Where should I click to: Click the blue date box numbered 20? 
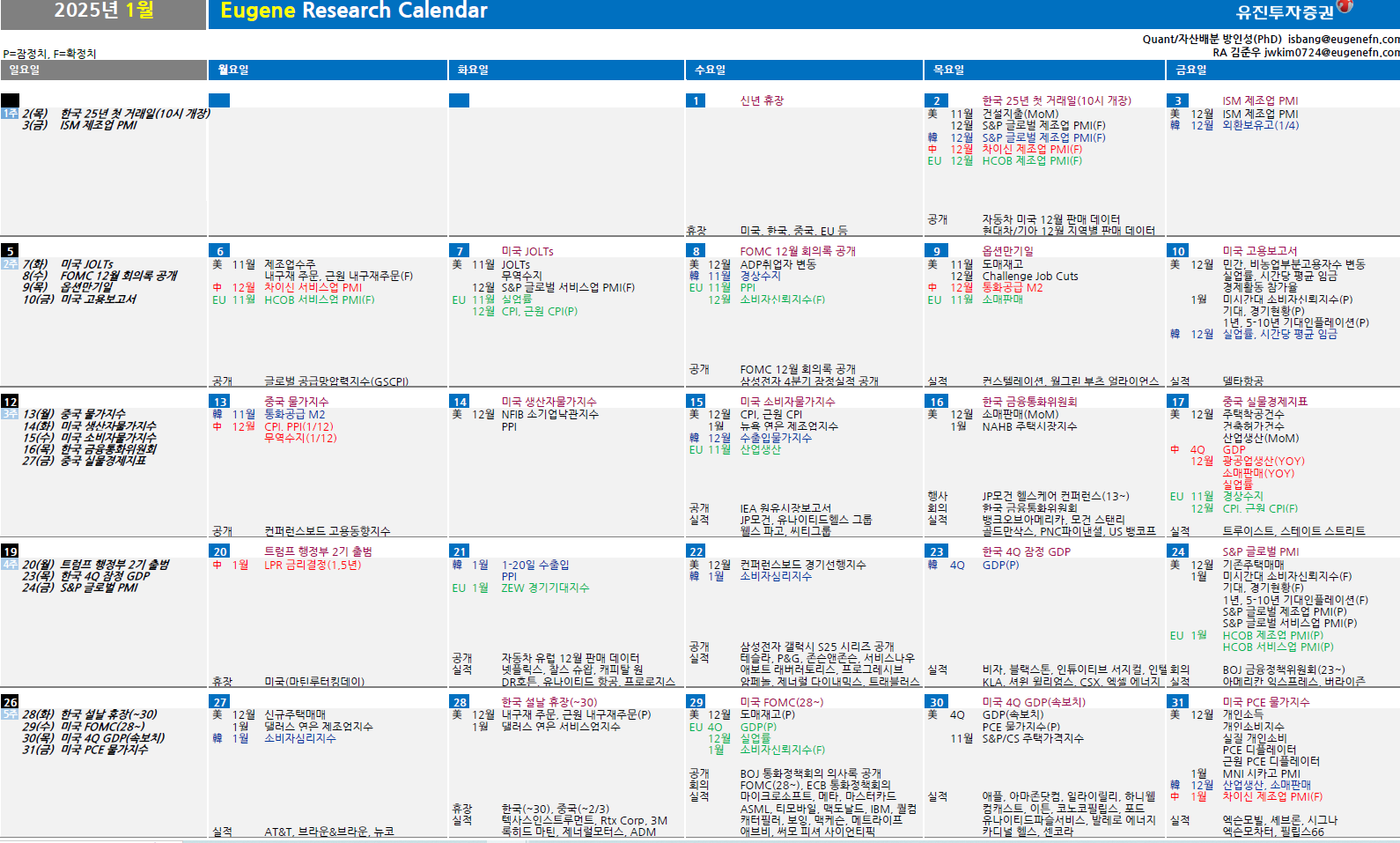219,551
